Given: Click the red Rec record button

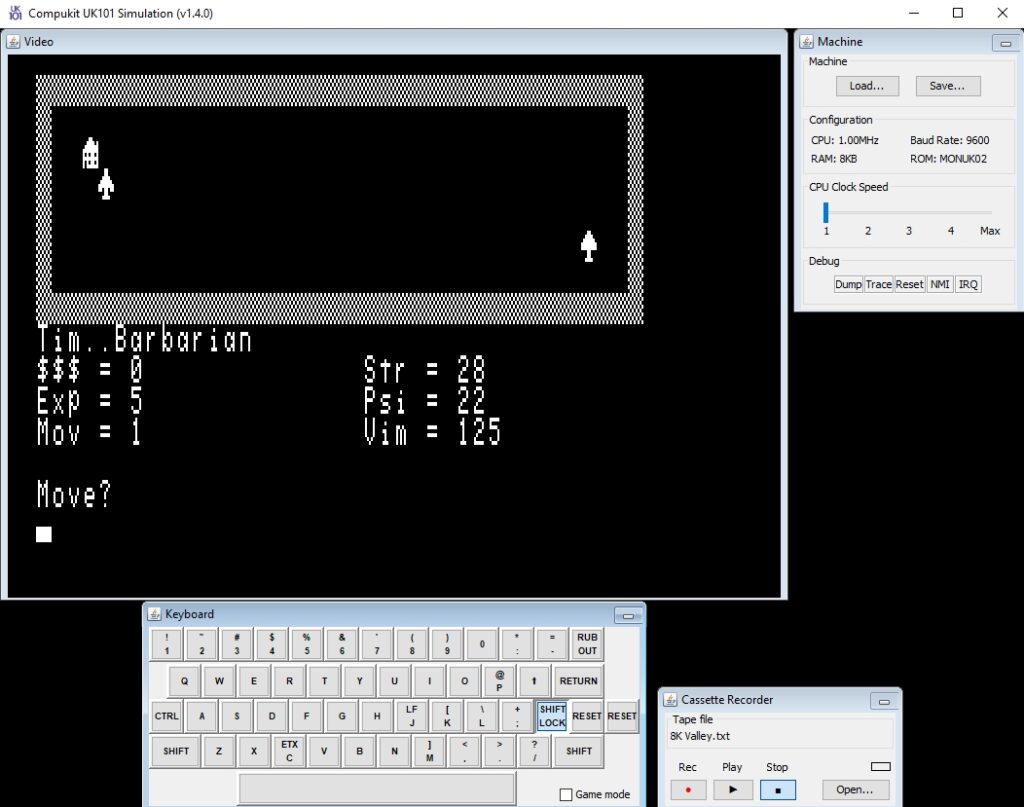Looking at the screenshot, I should click(688, 789).
